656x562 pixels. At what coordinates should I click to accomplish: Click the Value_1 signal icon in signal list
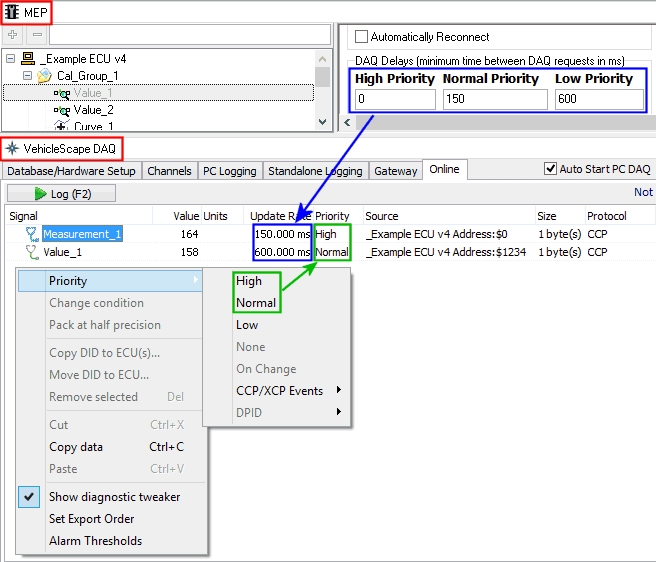click(x=31, y=253)
